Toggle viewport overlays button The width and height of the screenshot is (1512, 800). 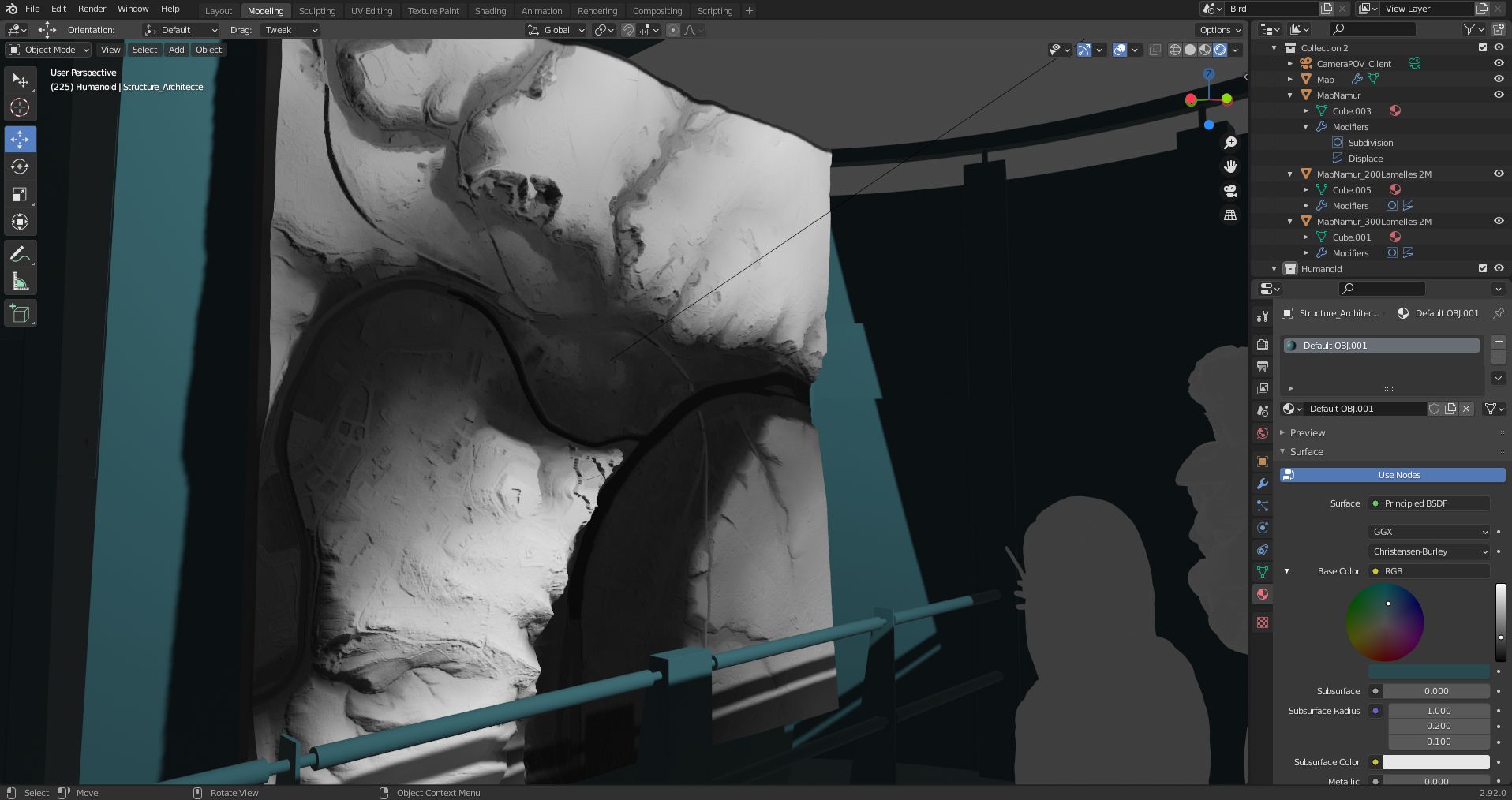[1120, 50]
